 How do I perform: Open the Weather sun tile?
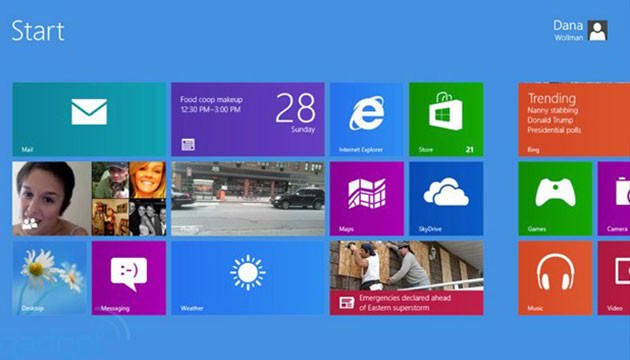coord(248,278)
